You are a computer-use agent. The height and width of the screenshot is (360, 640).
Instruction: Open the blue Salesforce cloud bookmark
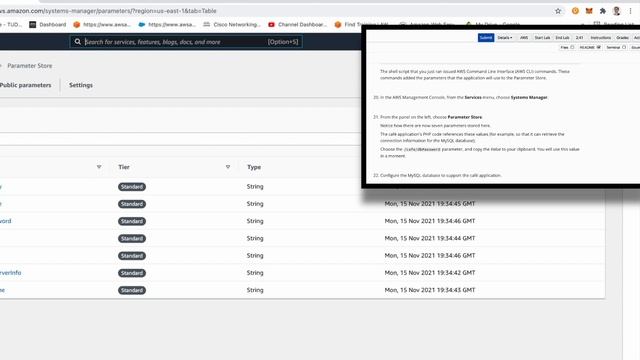coord(167,24)
